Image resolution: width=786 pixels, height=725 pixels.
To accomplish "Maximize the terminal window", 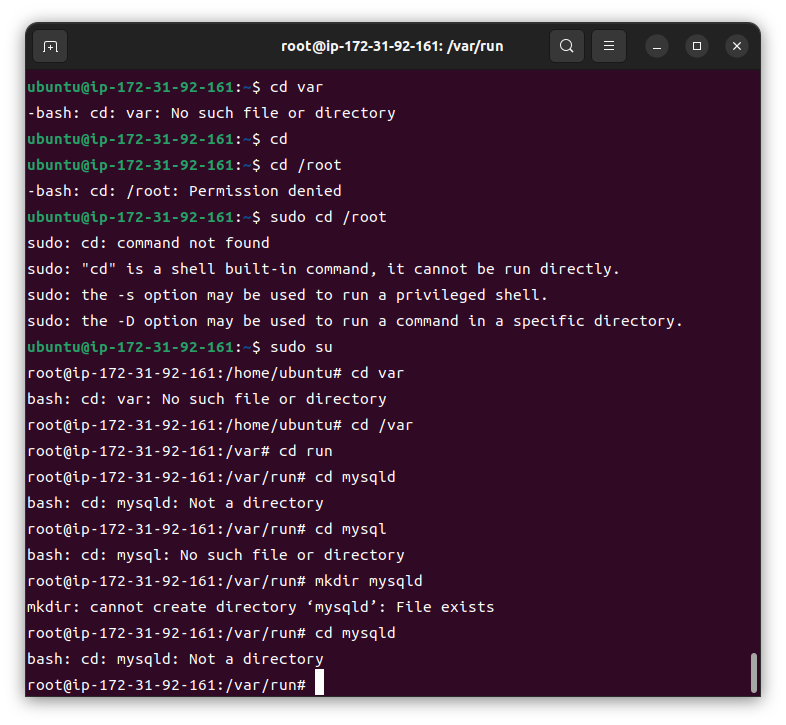I will 697,47.
